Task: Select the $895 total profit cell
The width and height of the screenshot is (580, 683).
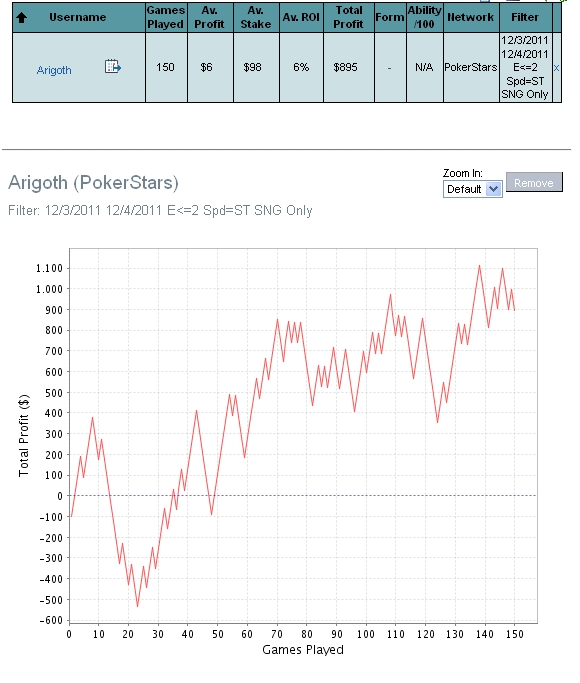Action: click(349, 68)
